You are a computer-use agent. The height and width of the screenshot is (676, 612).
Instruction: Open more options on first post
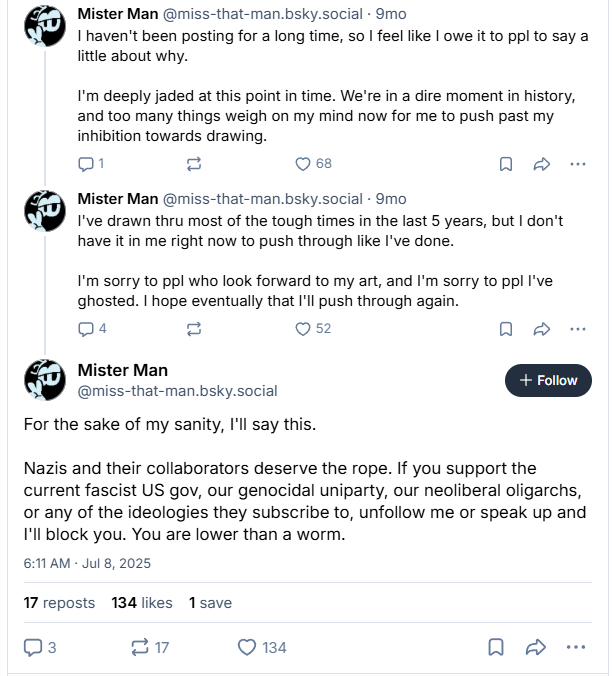point(577,163)
